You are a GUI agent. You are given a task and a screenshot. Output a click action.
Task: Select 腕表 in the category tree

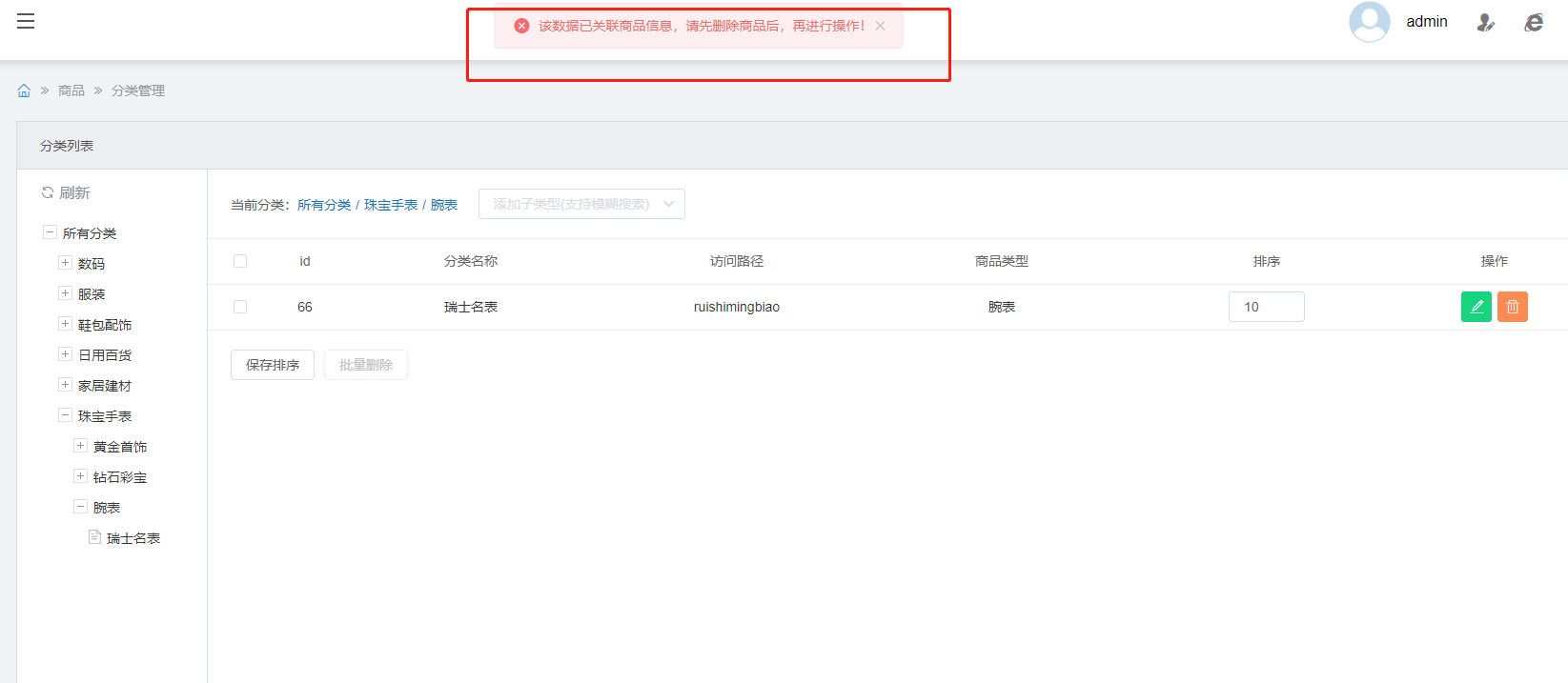(107, 508)
